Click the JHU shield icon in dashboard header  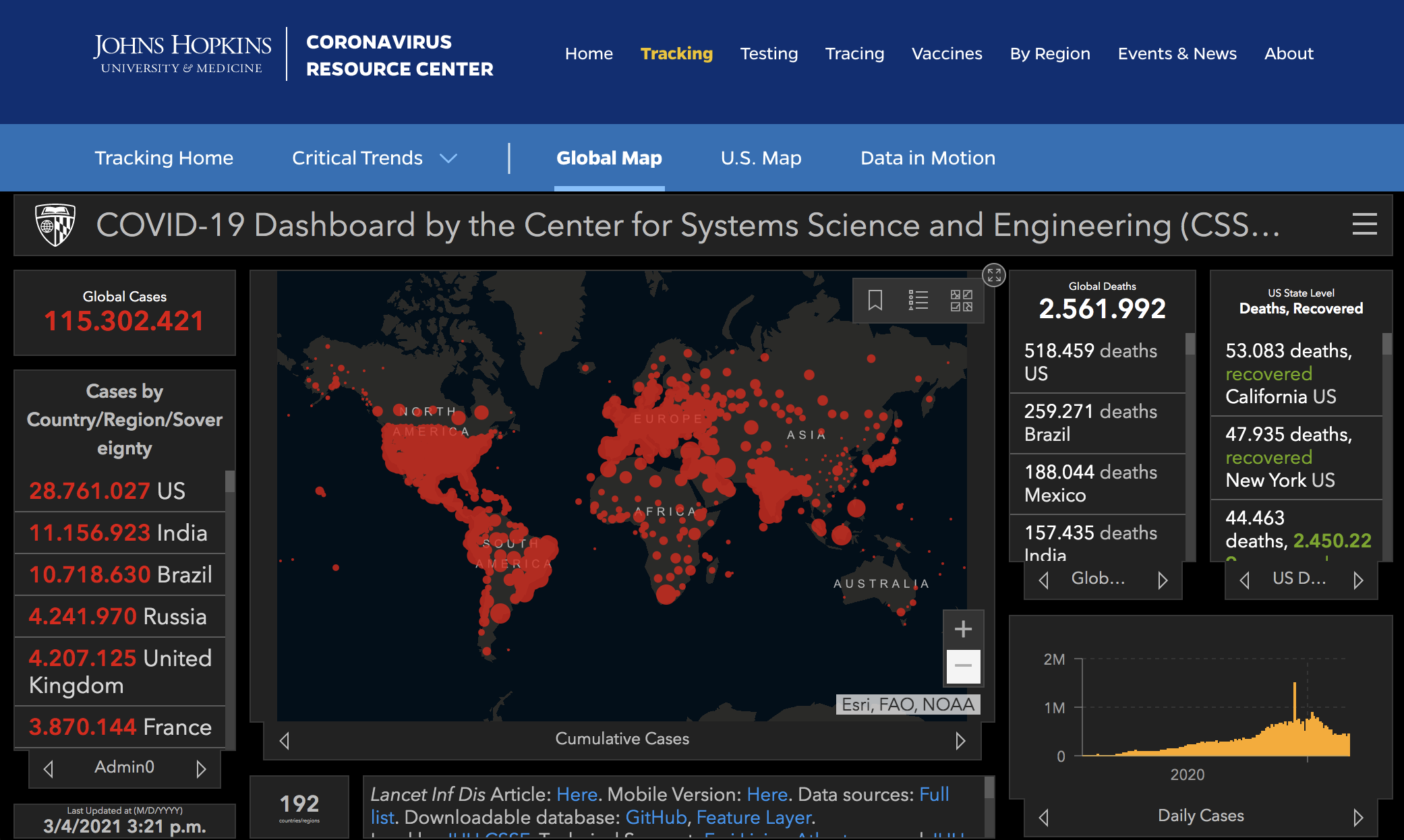click(x=55, y=225)
